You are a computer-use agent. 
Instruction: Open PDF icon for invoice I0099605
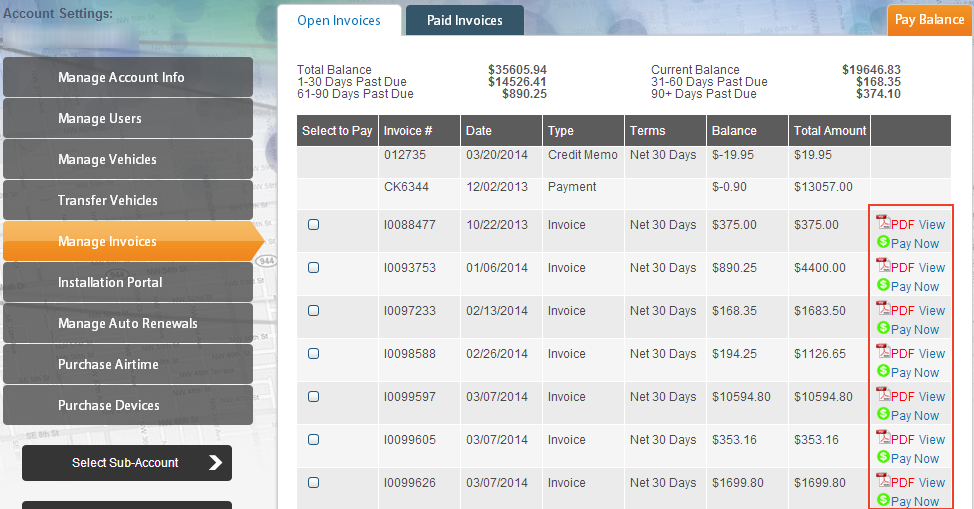[x=883, y=437]
